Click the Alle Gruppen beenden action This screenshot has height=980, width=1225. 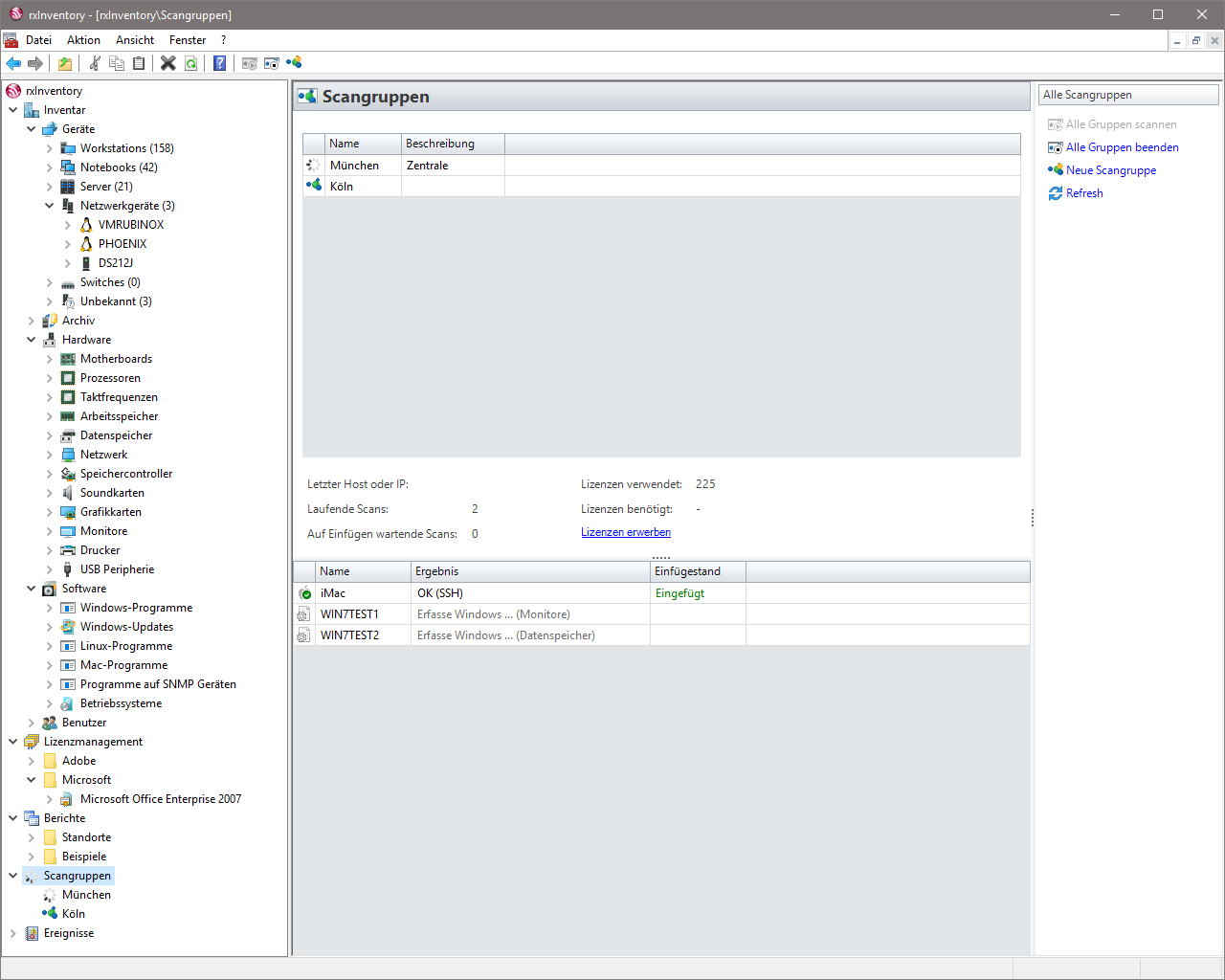pos(1123,147)
